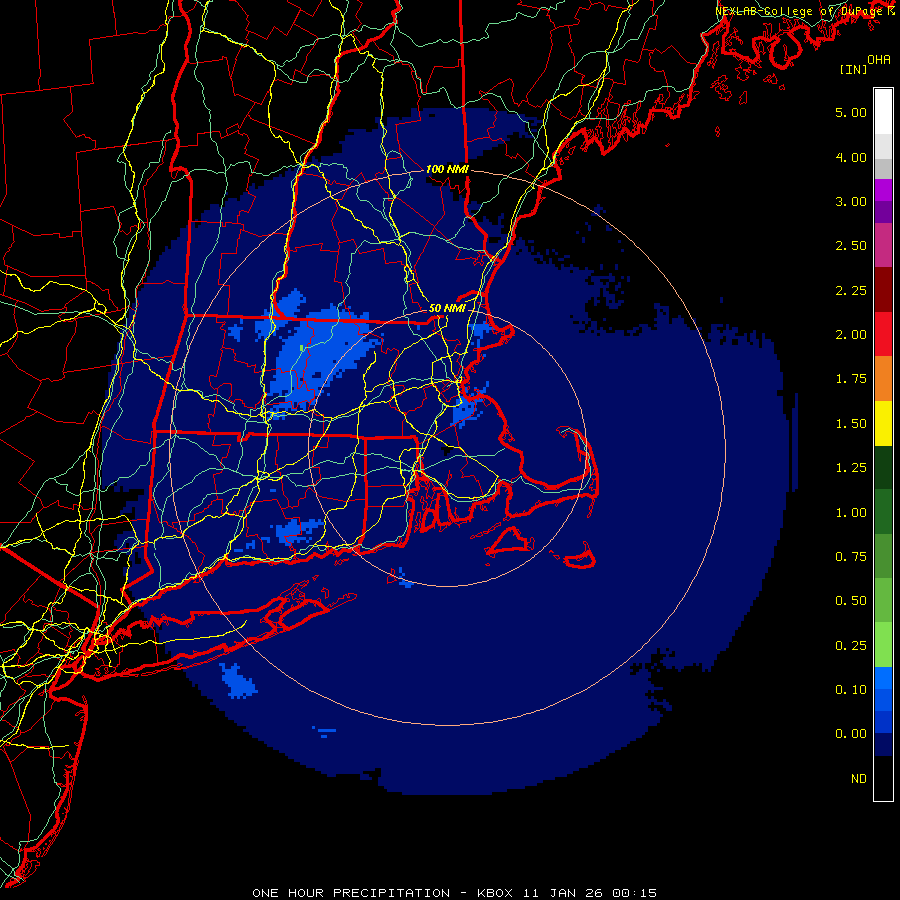Click the Martha's Vineyard island outline

pos(510,542)
